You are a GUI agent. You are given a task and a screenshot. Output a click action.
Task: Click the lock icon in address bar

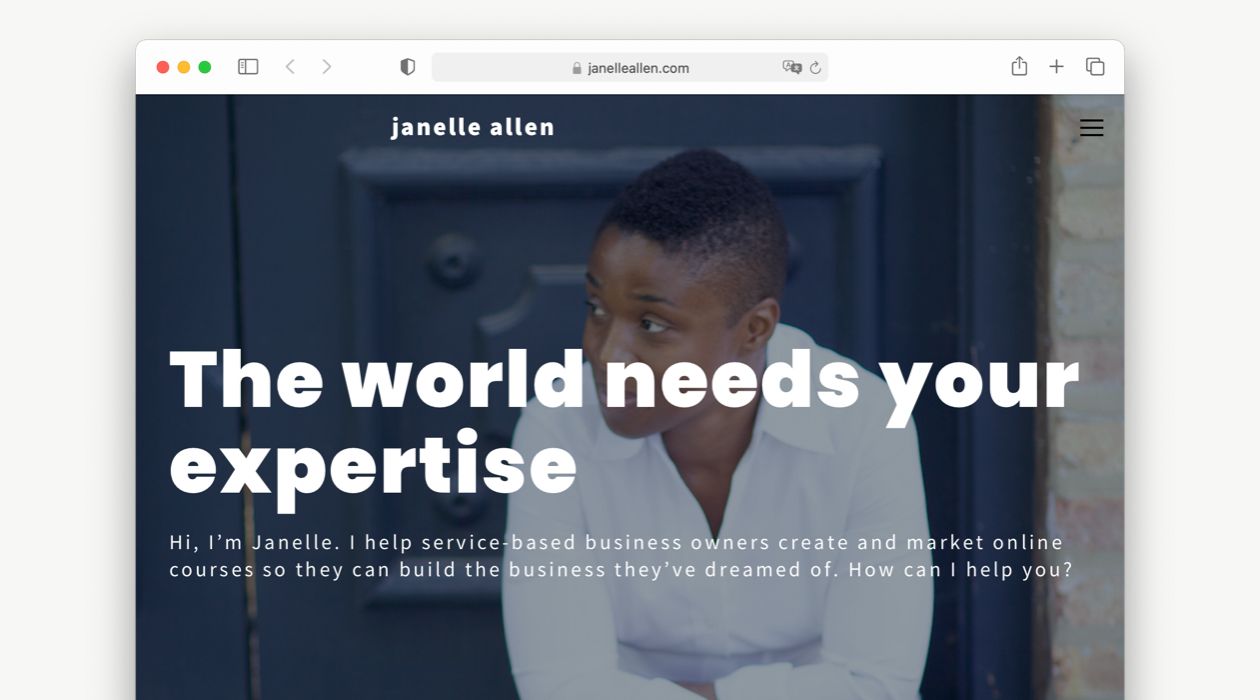click(577, 68)
